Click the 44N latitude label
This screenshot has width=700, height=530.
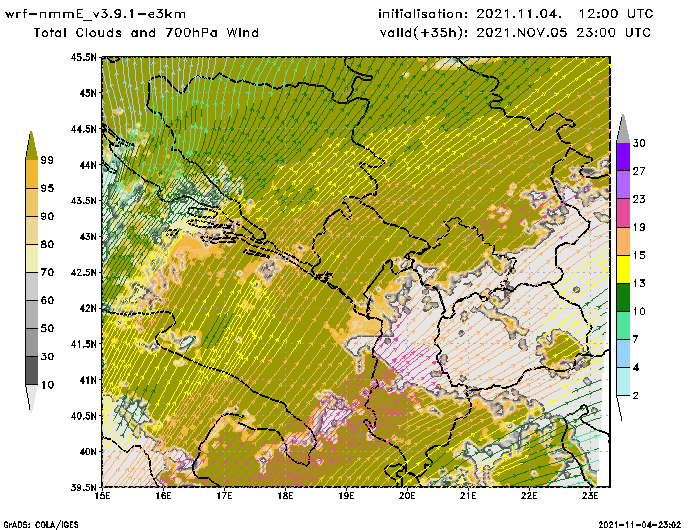tap(88, 165)
